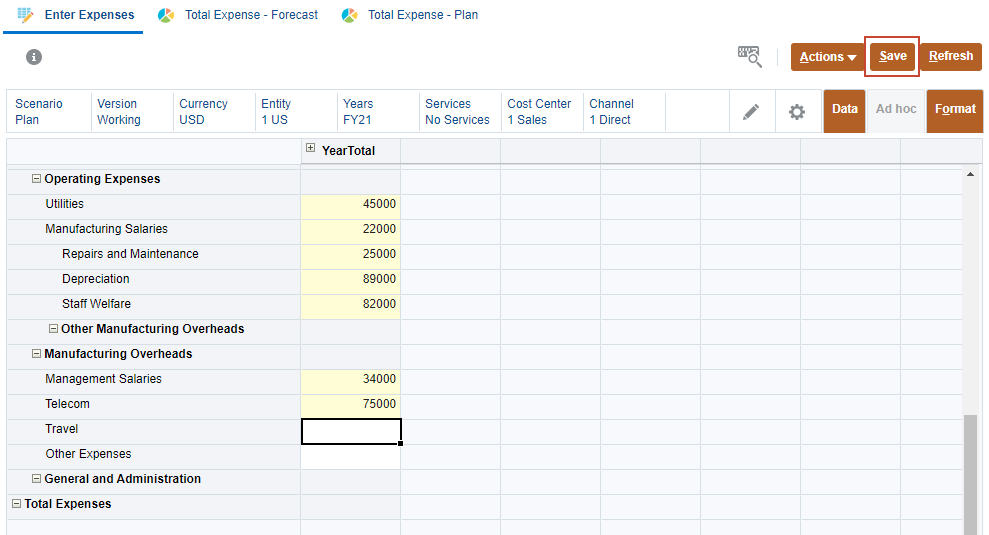Select the Management Salaries row label
The width and height of the screenshot is (989, 535).
click(103, 379)
